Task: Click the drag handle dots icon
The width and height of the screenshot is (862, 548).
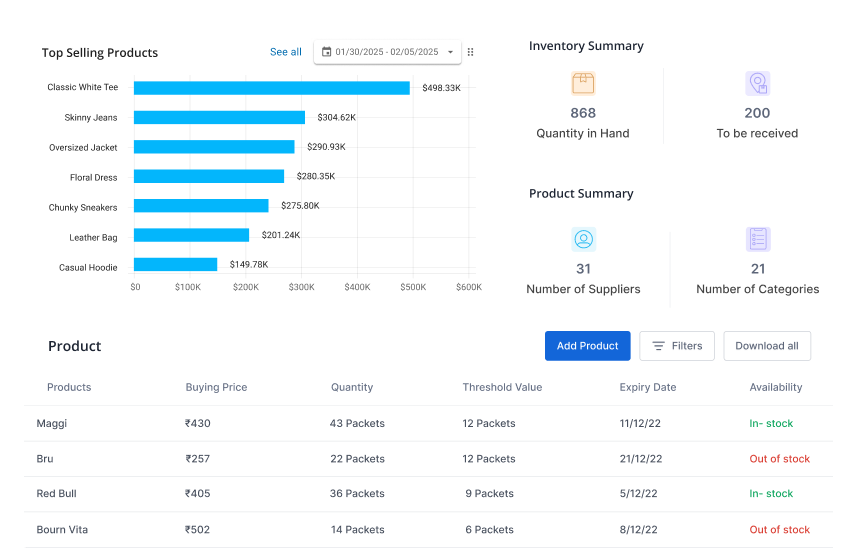Action: point(471,52)
